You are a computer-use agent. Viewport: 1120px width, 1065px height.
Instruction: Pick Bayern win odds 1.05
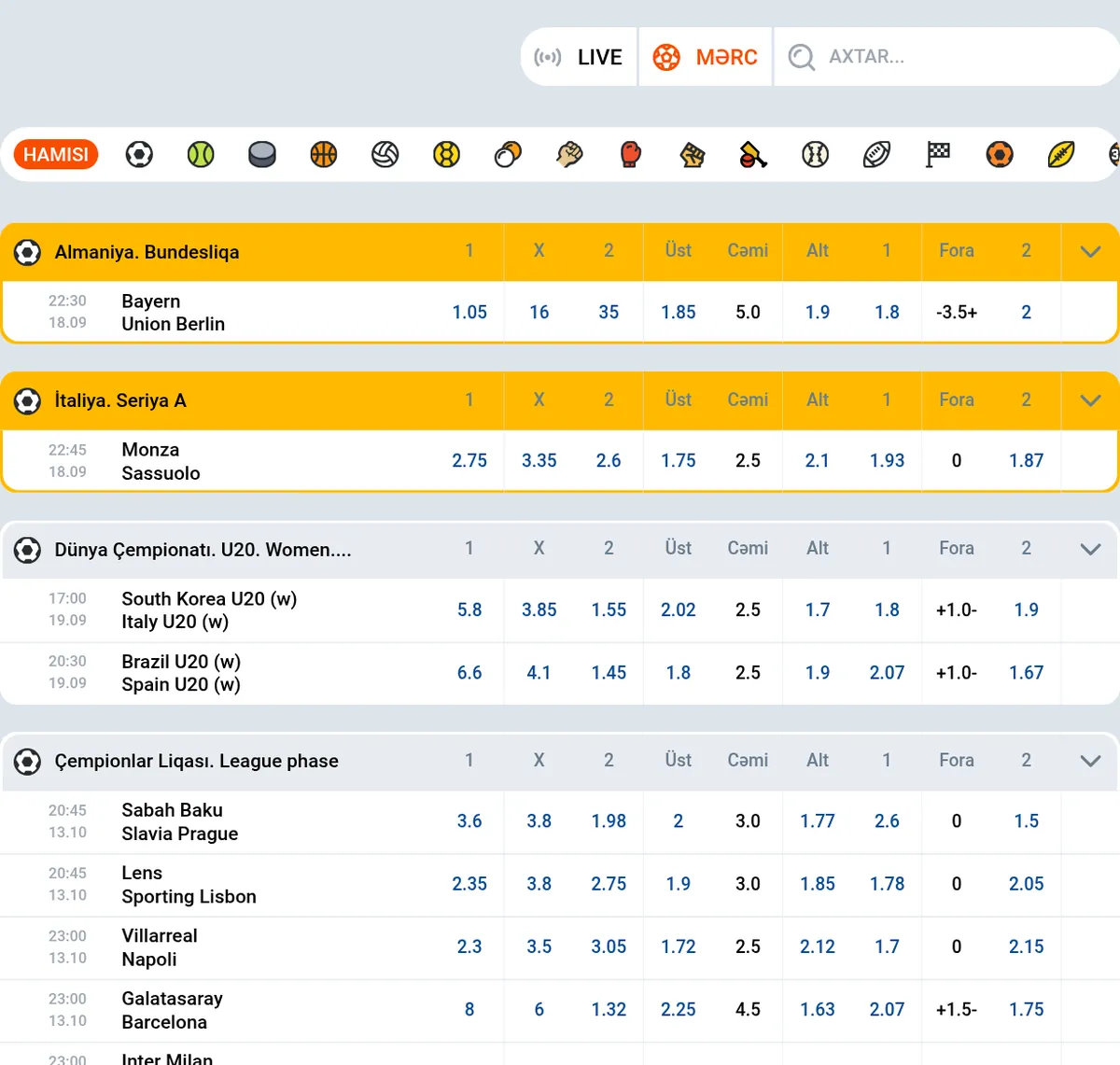[469, 313]
